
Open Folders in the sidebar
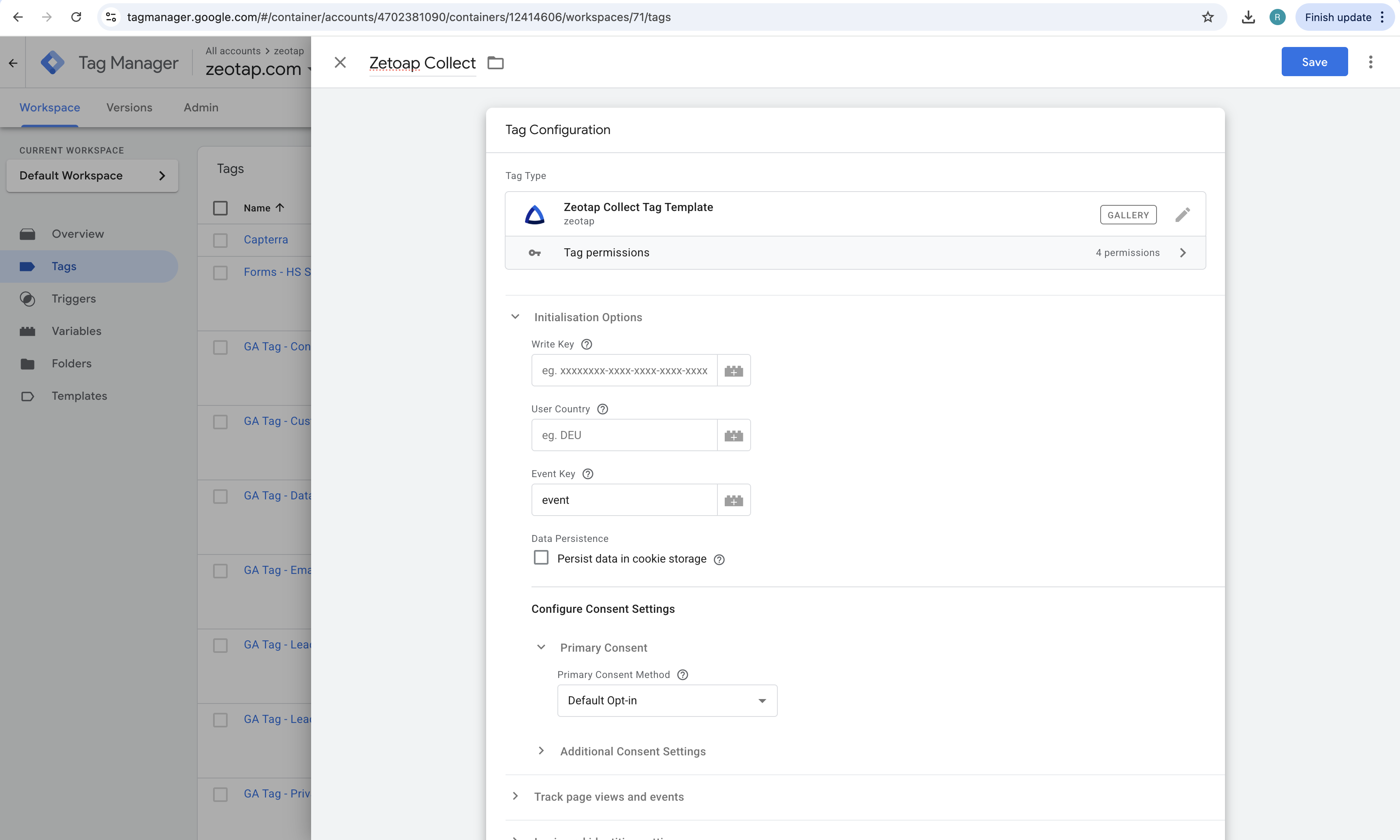tap(72, 363)
